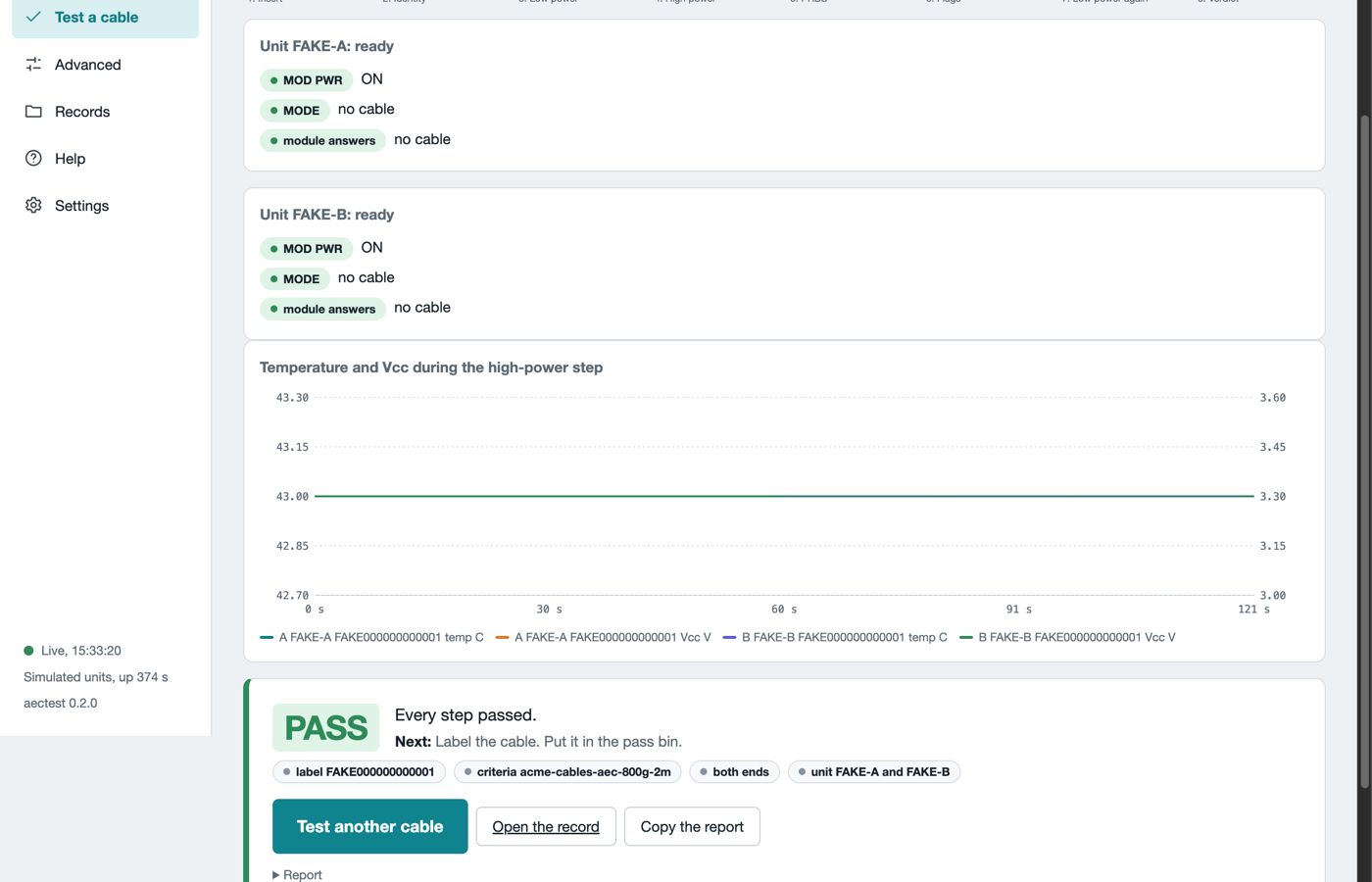
Task: Click the Unit FAKE-A: ready heading
Action: 326,46
